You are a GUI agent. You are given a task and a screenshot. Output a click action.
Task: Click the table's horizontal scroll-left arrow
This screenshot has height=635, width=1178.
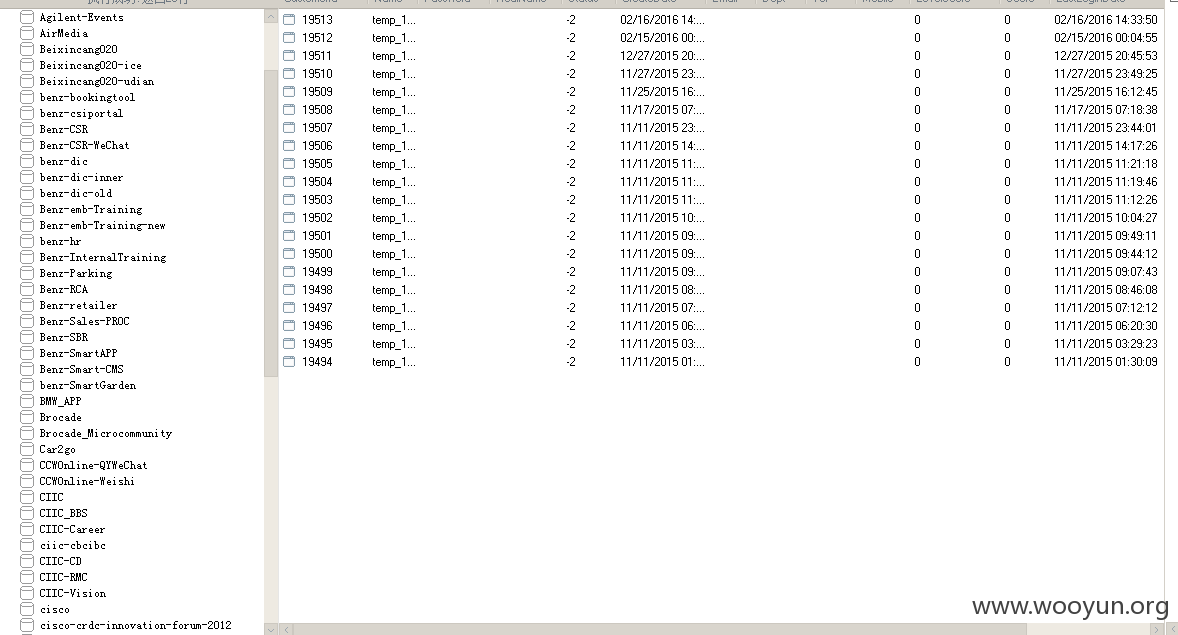click(286, 629)
